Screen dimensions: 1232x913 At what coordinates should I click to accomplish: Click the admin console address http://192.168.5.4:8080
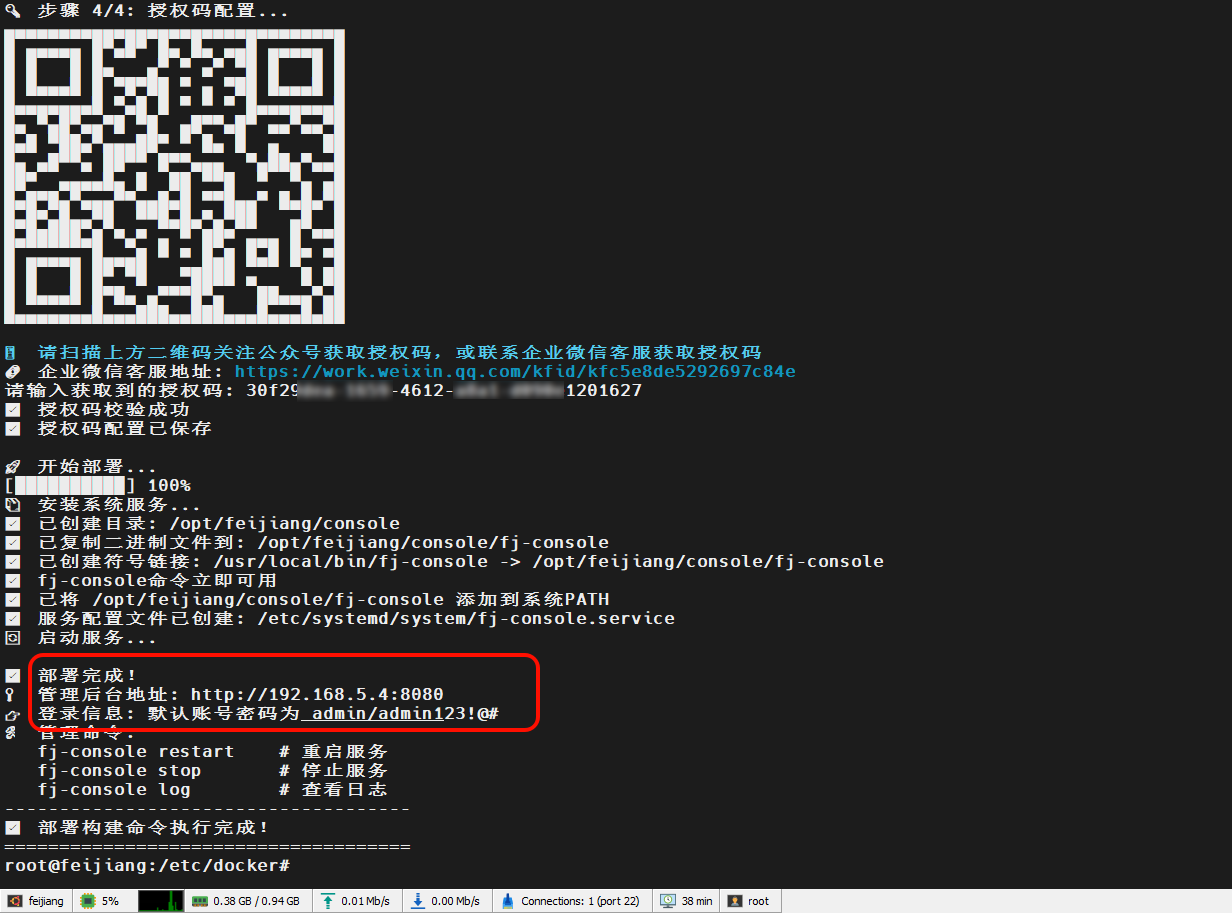coord(317,694)
